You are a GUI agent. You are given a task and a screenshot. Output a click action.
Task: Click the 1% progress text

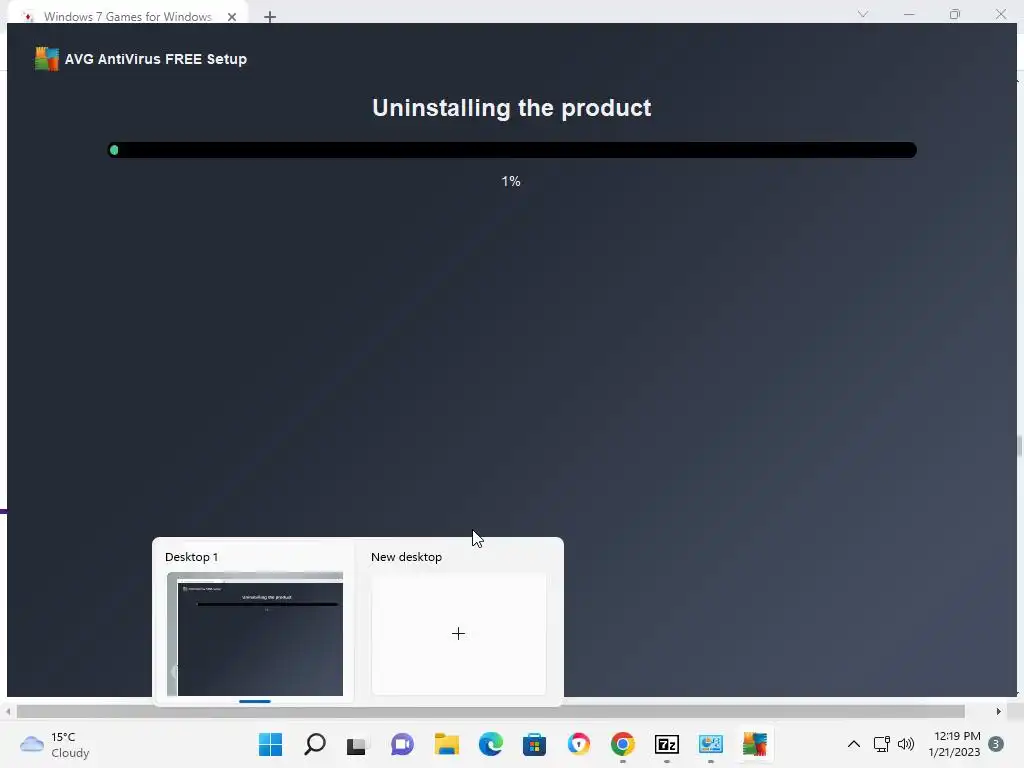pos(511,182)
